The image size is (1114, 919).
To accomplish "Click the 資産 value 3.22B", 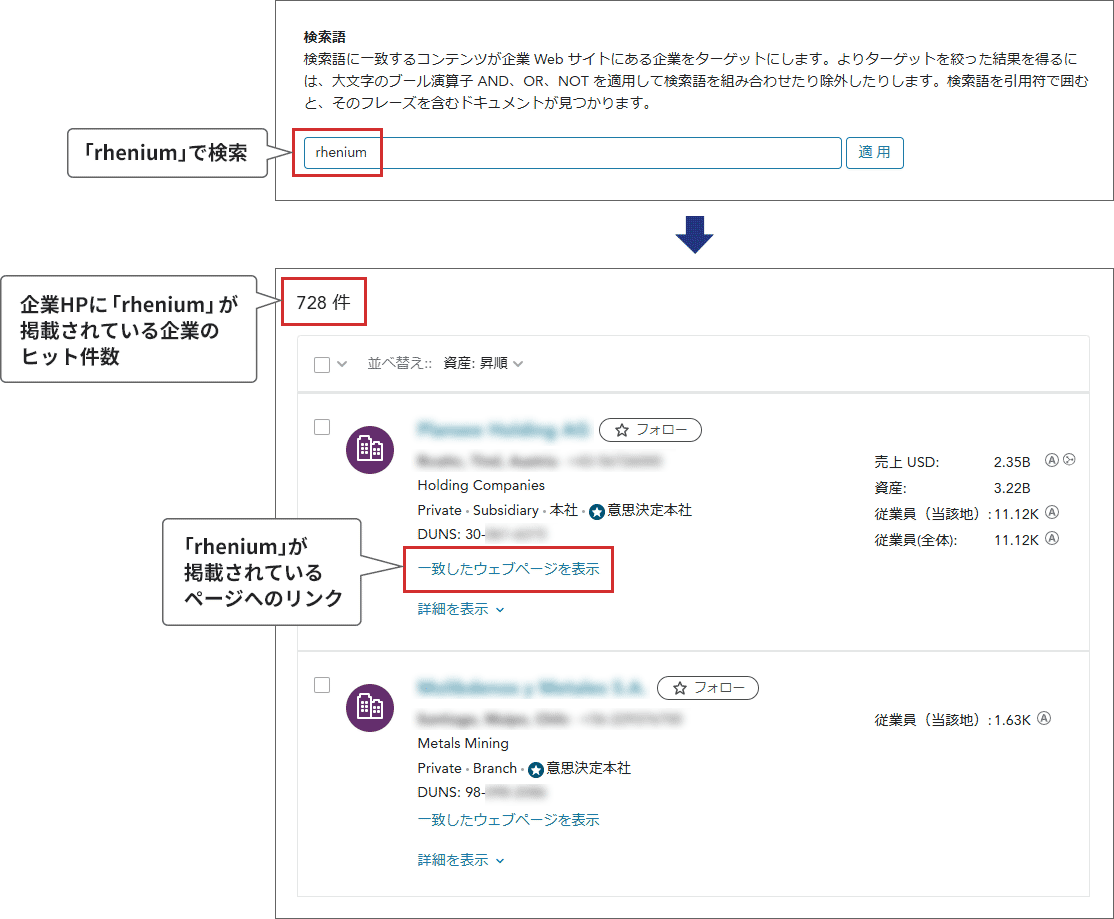I will coord(1012,489).
